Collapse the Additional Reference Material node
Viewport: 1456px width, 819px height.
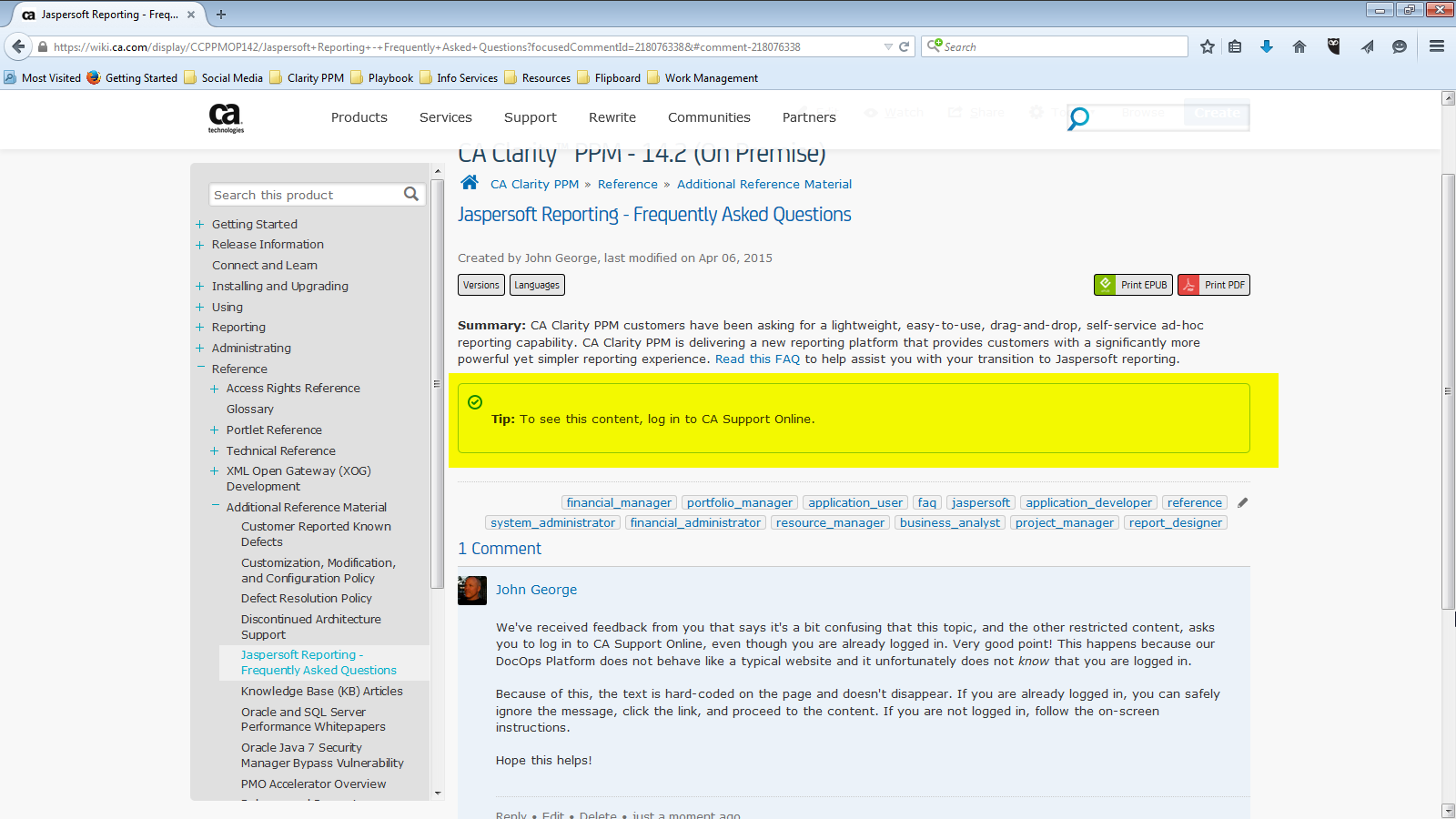(x=215, y=505)
